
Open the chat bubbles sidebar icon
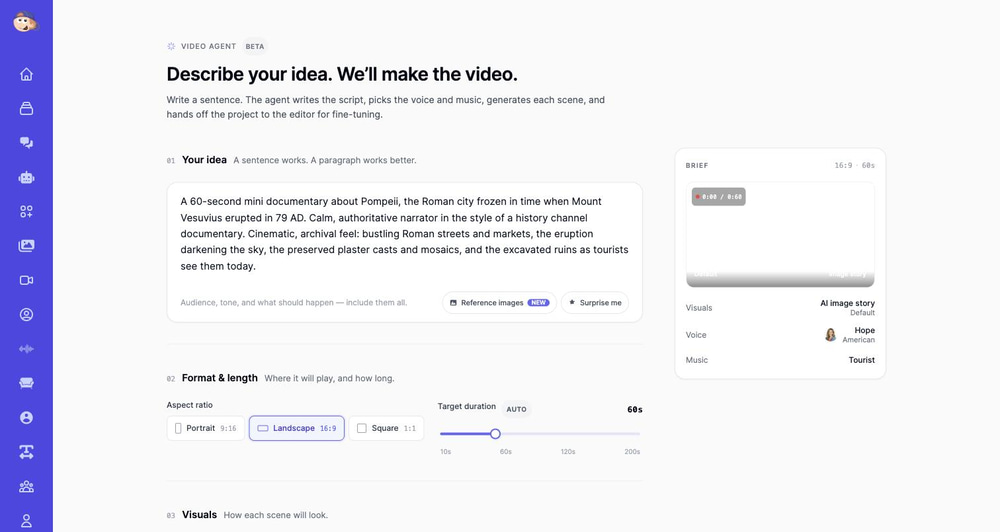coord(26,142)
